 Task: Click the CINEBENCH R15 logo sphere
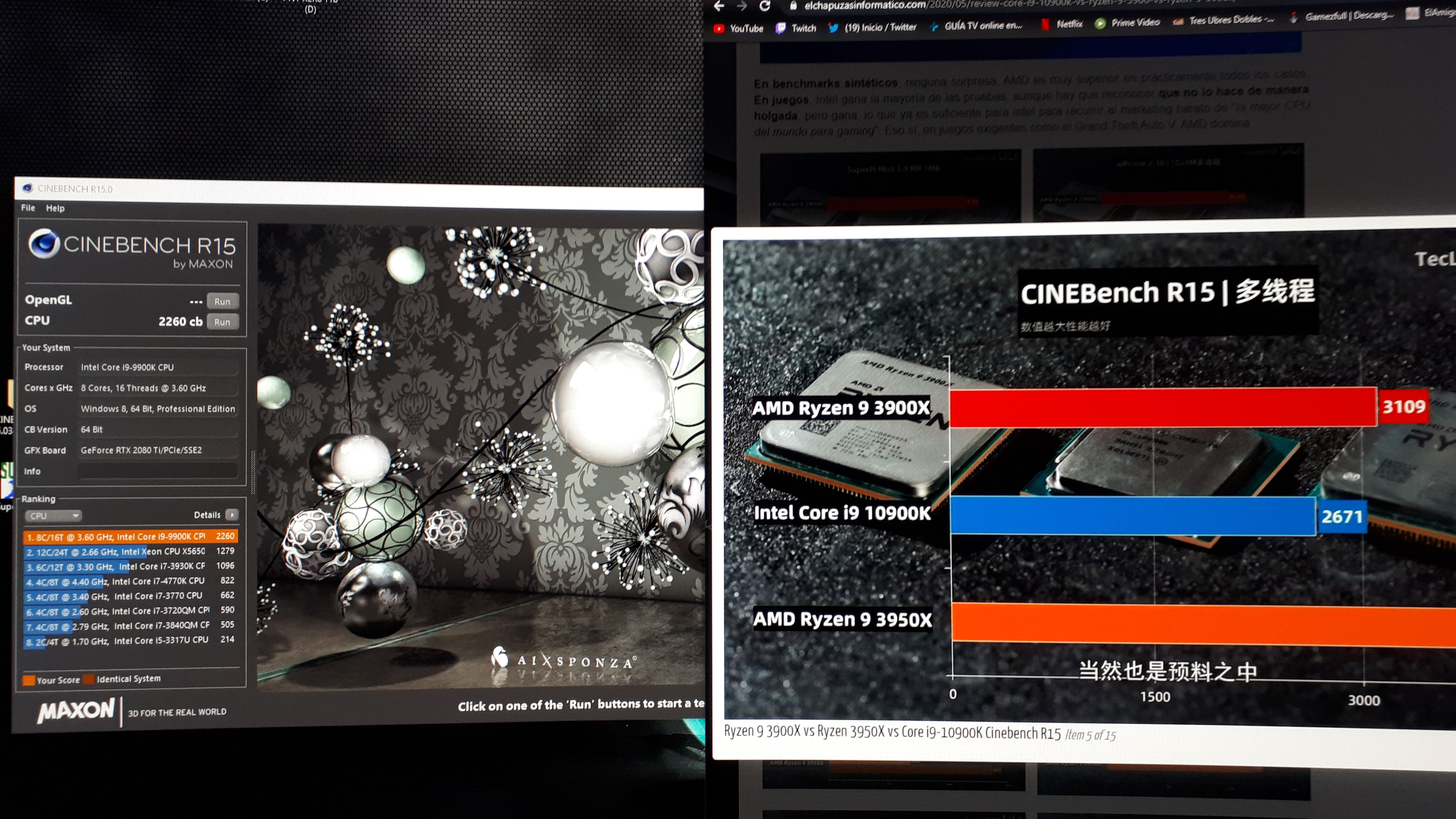pos(44,244)
